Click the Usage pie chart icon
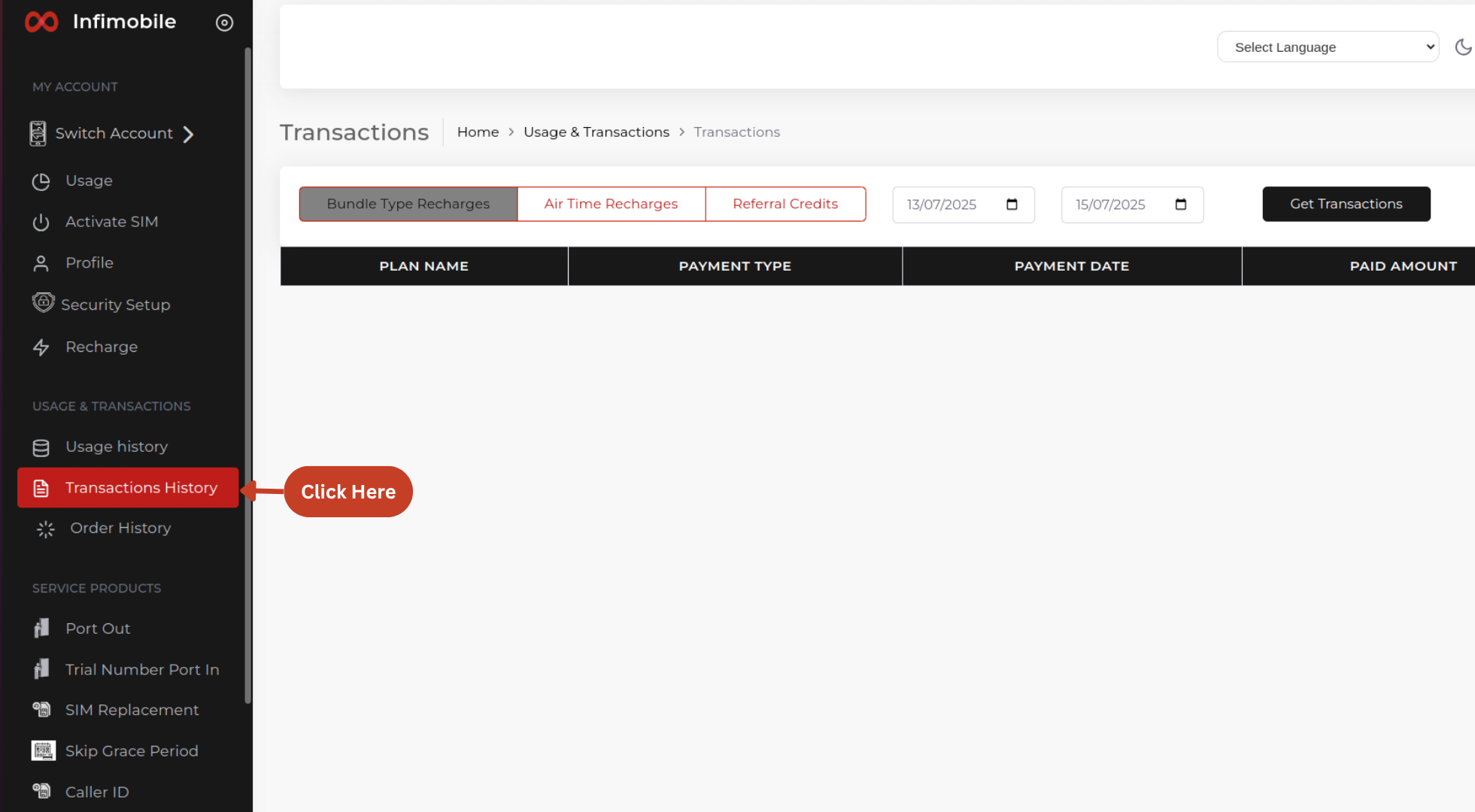This screenshot has width=1475, height=812. click(x=41, y=181)
